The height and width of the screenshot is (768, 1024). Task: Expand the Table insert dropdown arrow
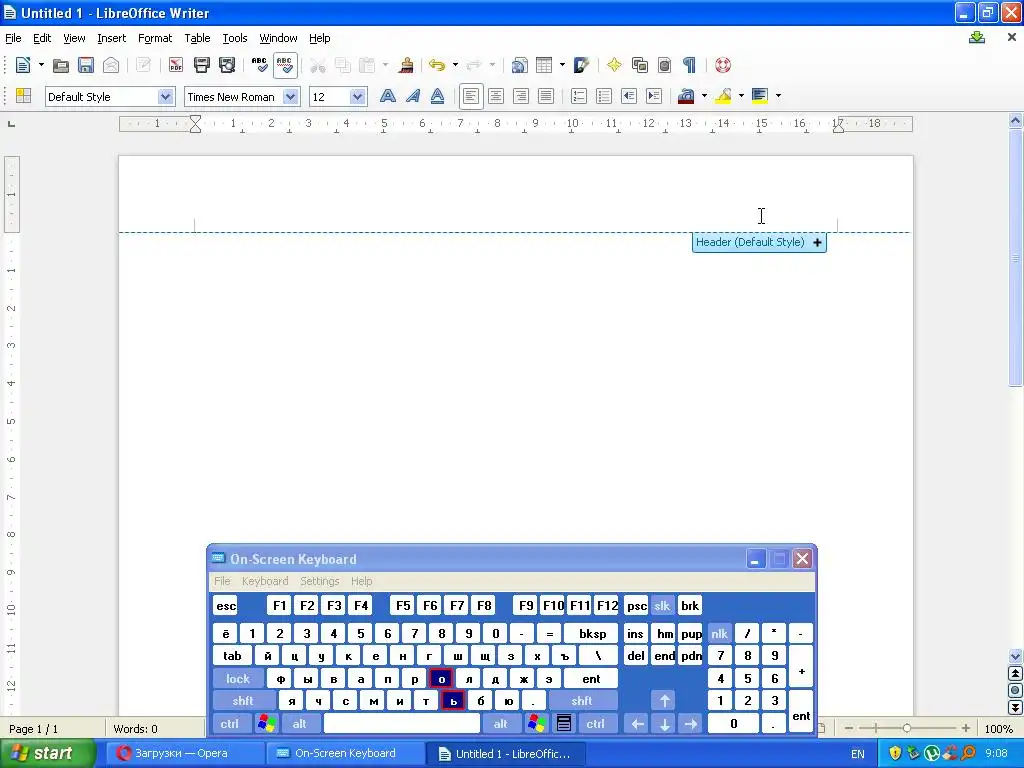coord(562,65)
